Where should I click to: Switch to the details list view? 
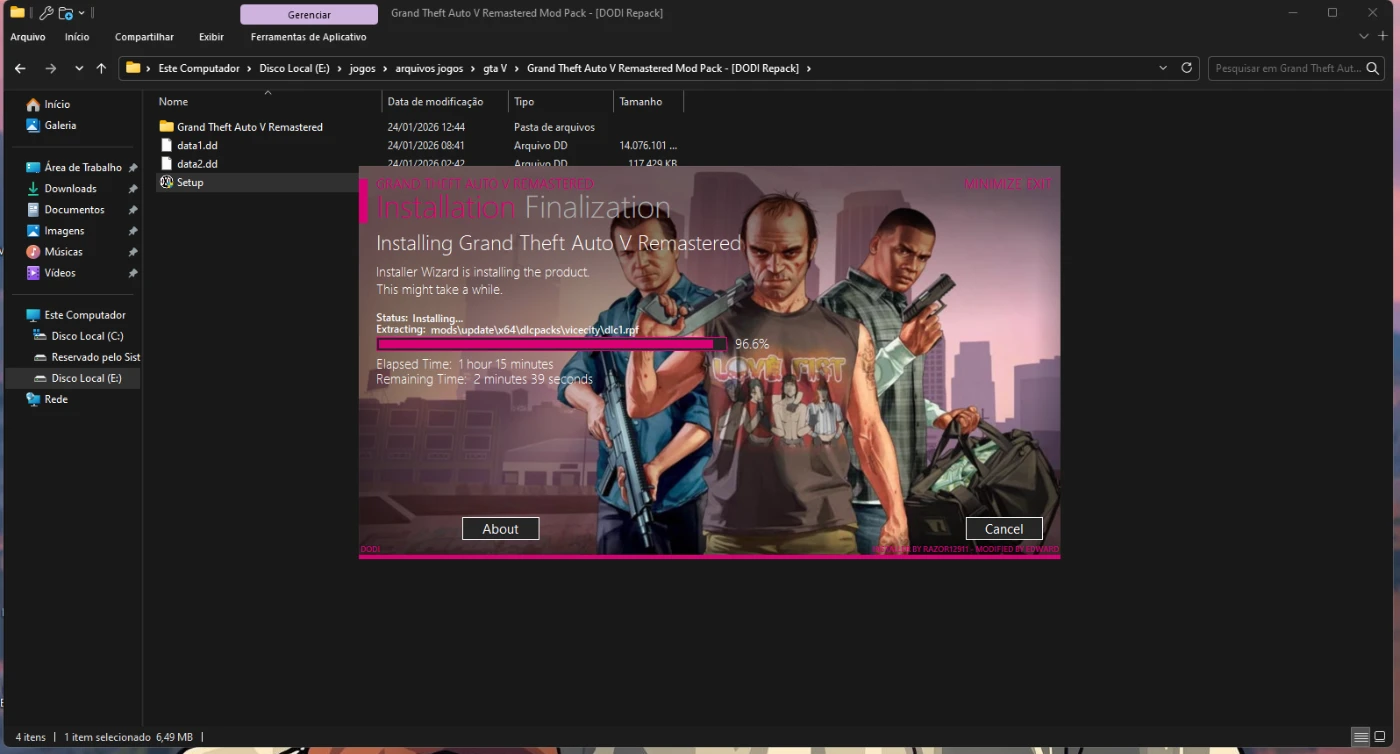(1360, 737)
